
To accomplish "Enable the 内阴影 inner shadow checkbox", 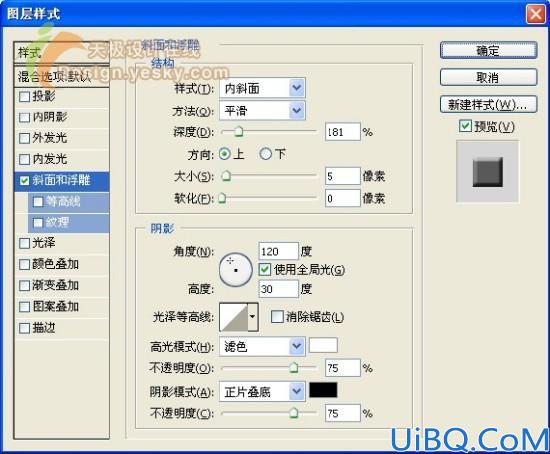I will click(x=24, y=117).
